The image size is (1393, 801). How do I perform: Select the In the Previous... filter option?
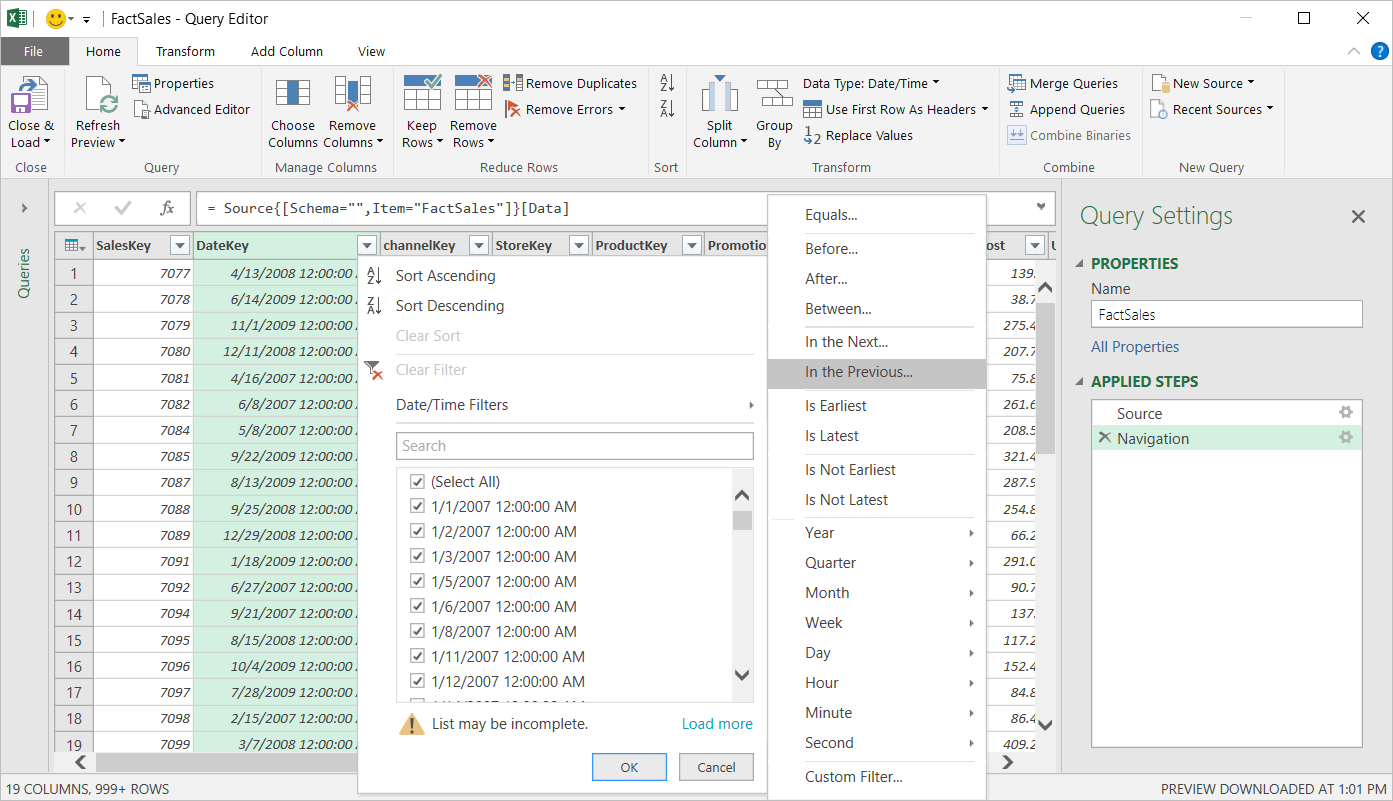coord(858,372)
